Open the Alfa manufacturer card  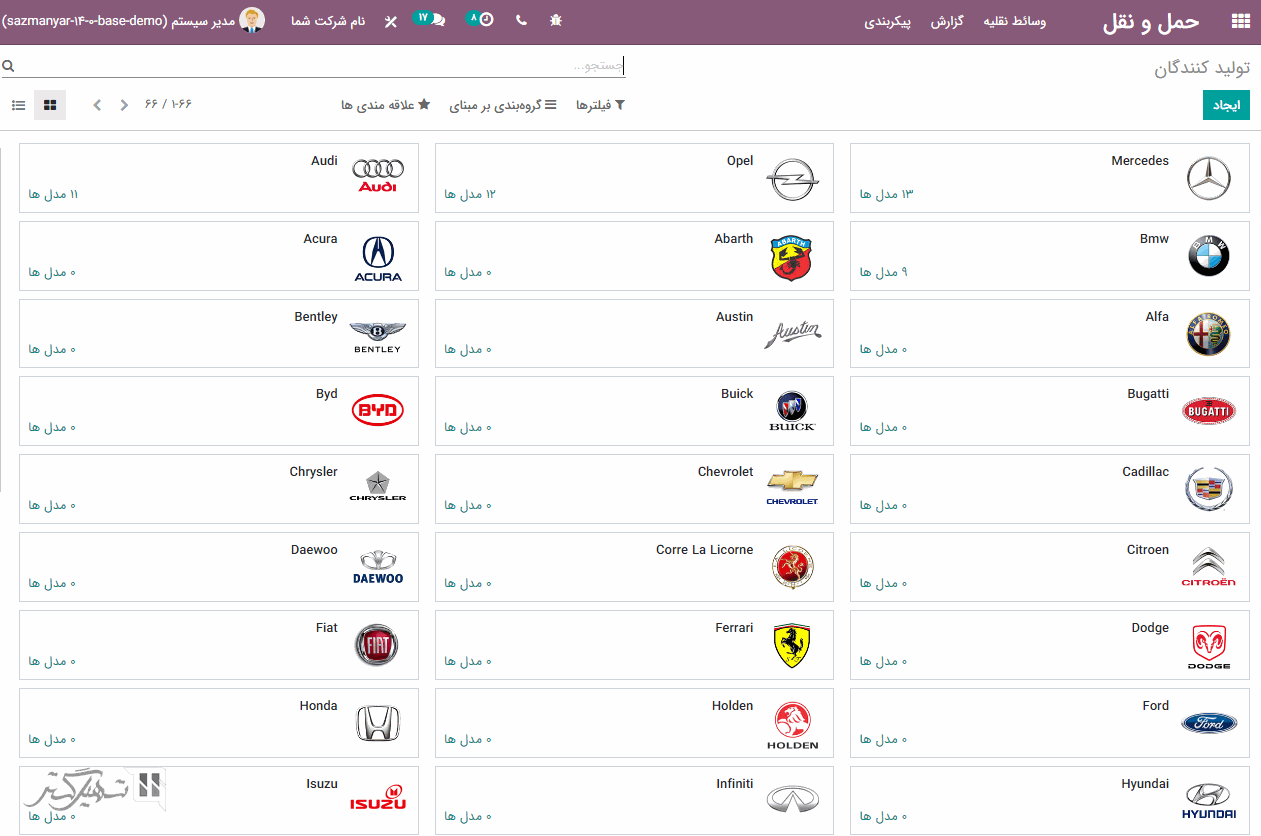[x=1050, y=334]
